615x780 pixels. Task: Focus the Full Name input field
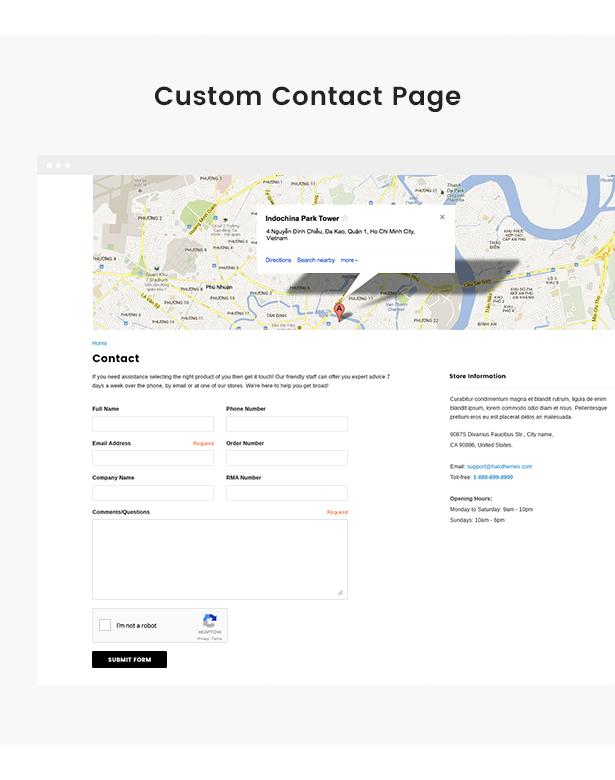(153, 424)
